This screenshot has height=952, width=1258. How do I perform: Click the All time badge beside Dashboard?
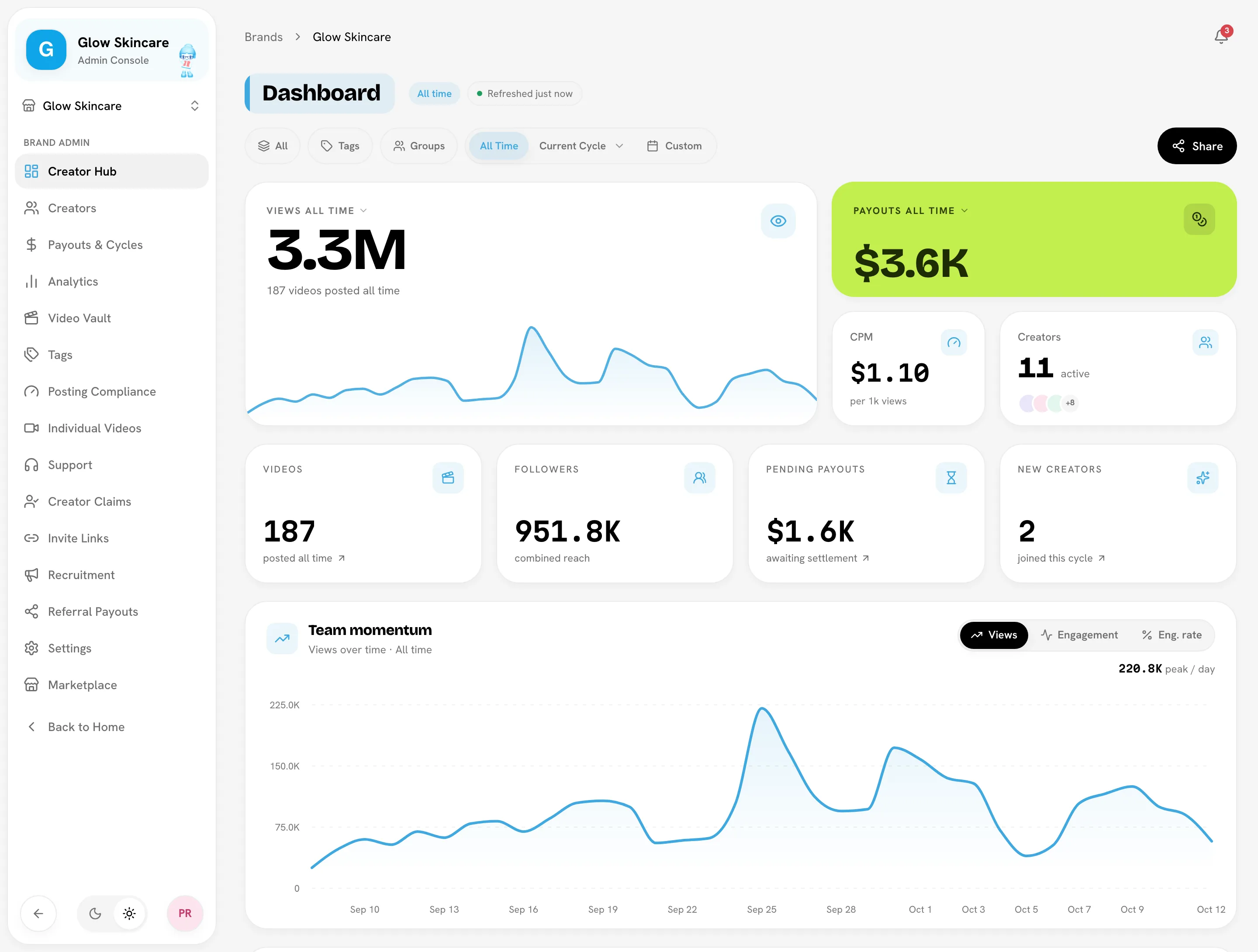[x=435, y=94]
